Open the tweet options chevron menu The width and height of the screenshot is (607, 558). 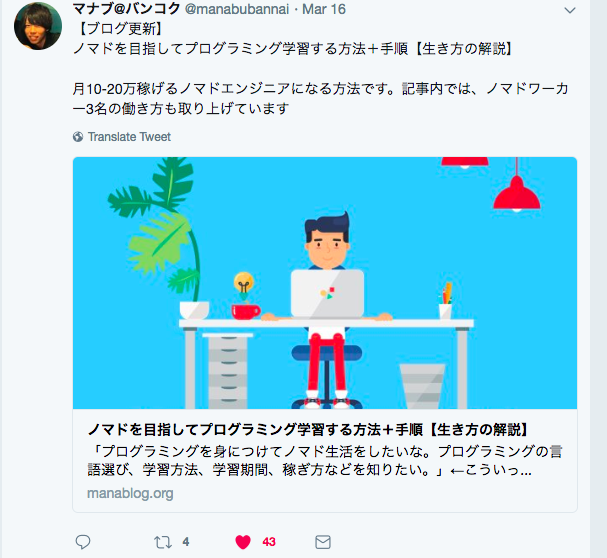570,10
